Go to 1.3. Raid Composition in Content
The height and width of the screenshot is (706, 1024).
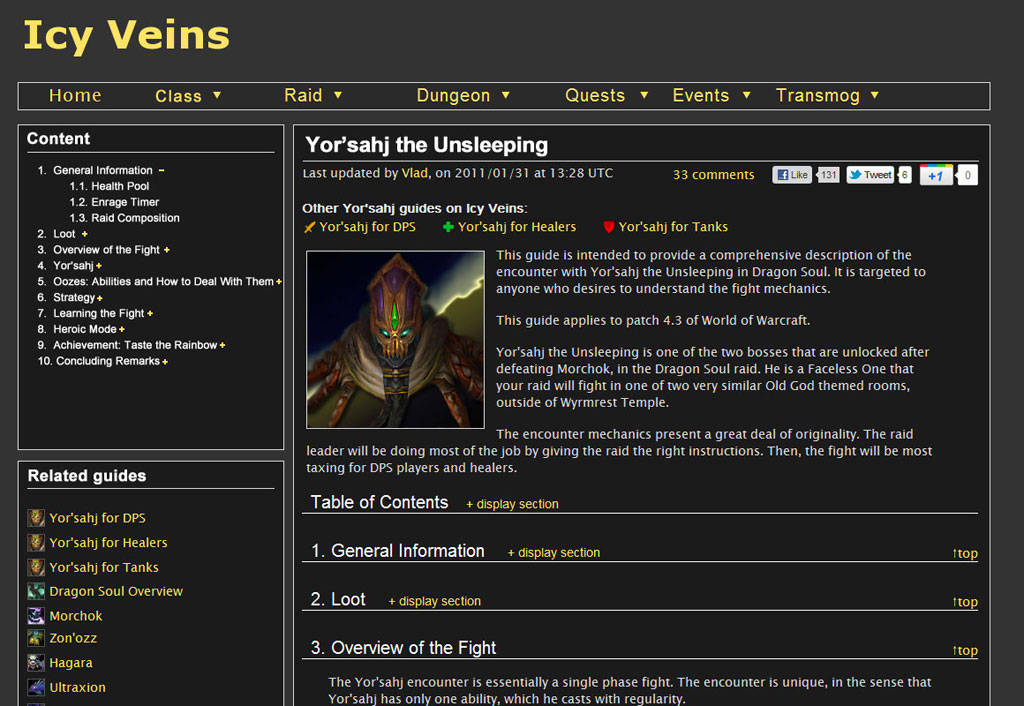124,218
